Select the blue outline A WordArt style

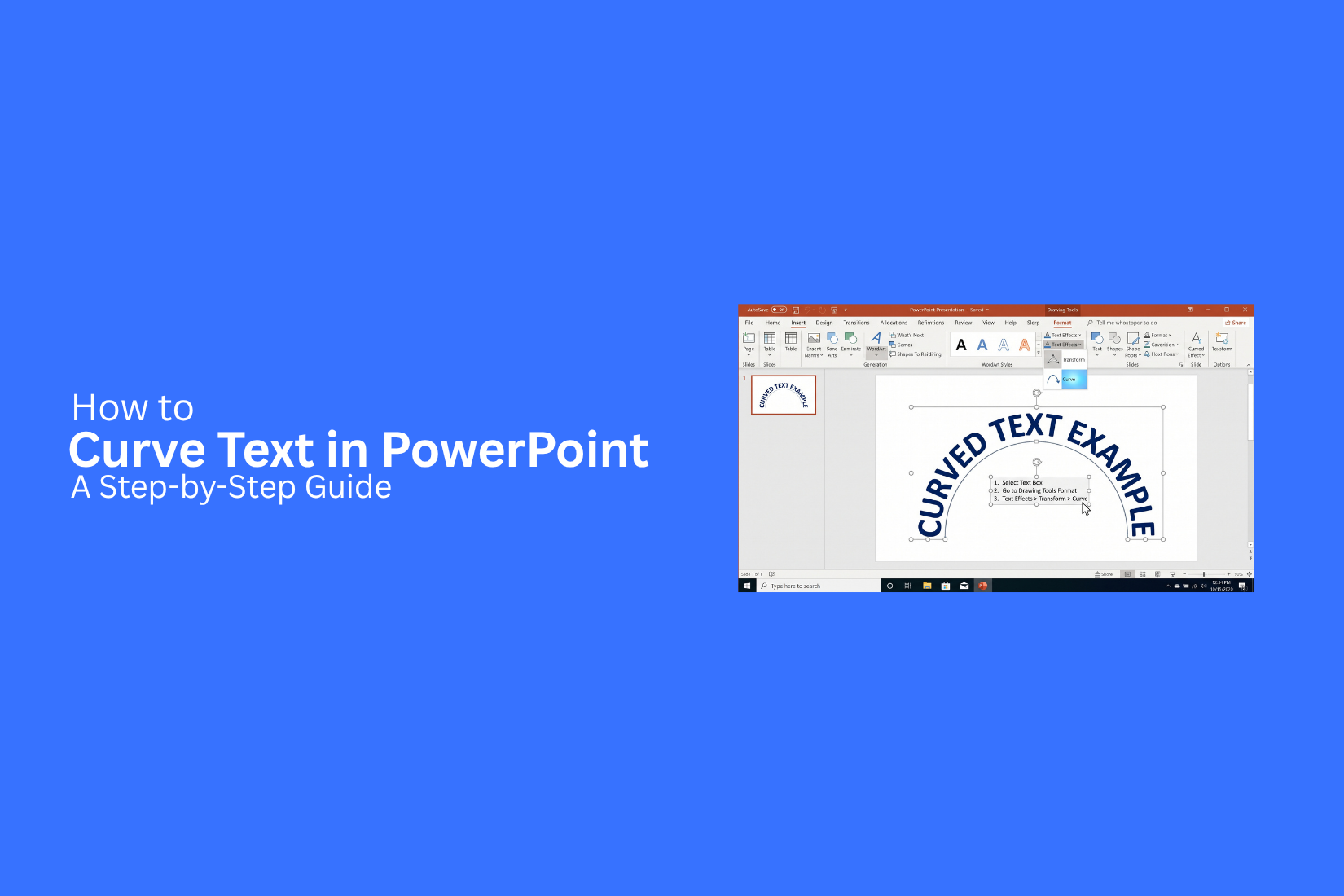pyautogui.click(x=1004, y=345)
